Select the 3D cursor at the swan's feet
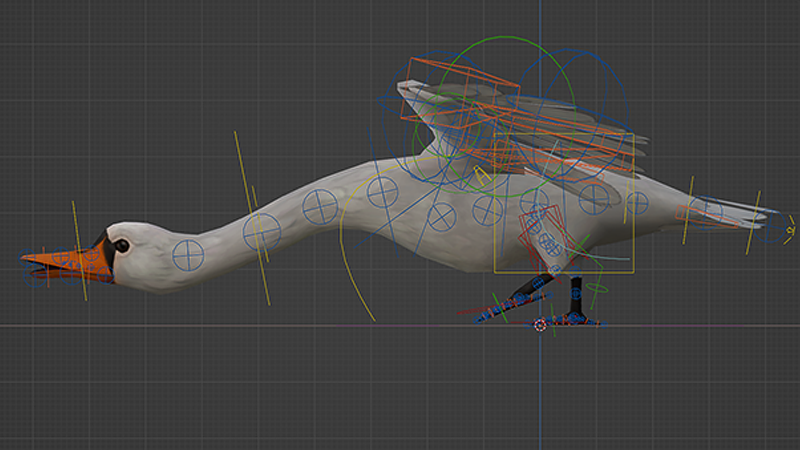 coord(540,325)
